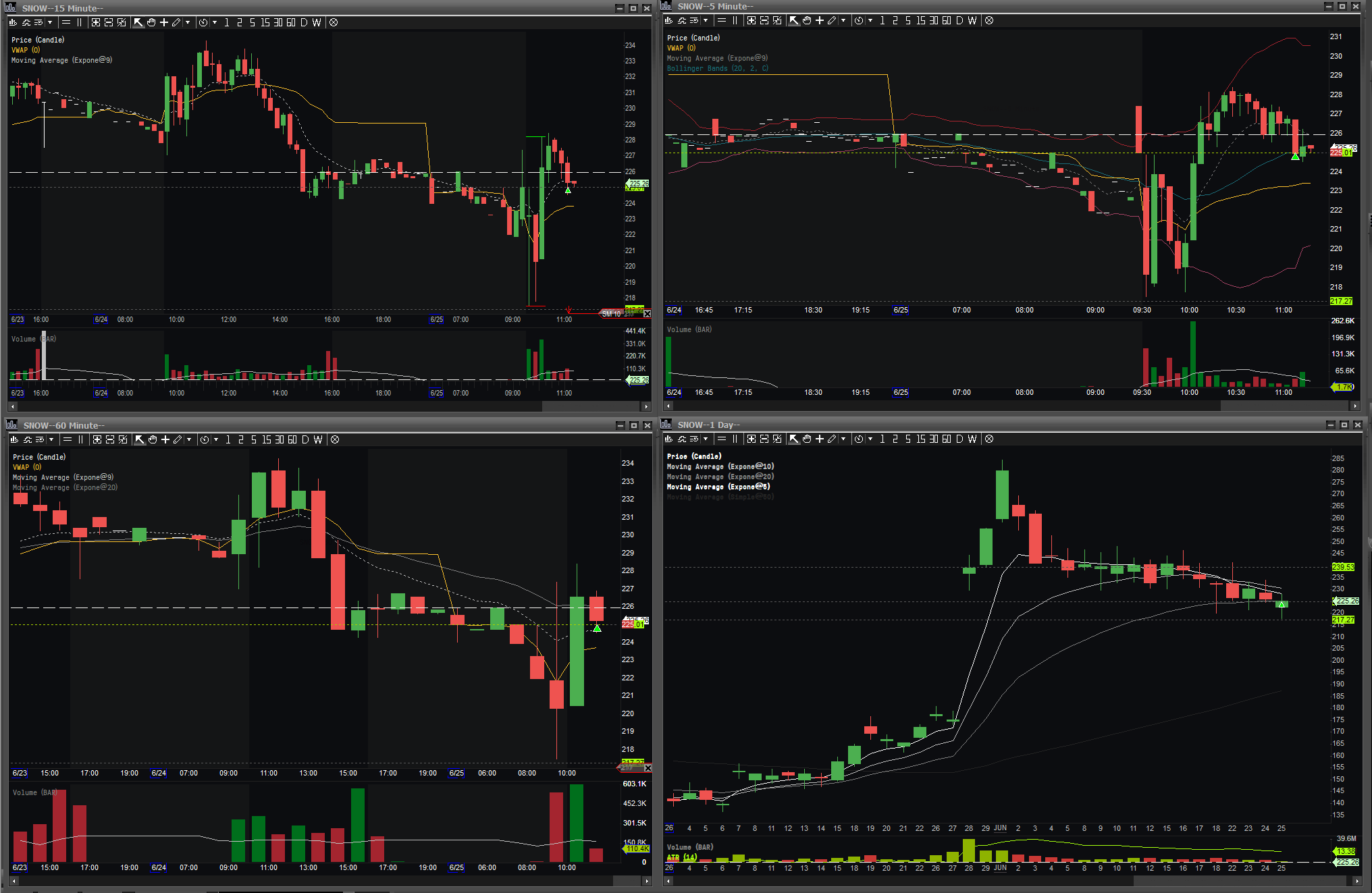The image size is (1372, 893).
Task: Click the circled X icon in 60 Minute toolbar
Action: point(335,439)
